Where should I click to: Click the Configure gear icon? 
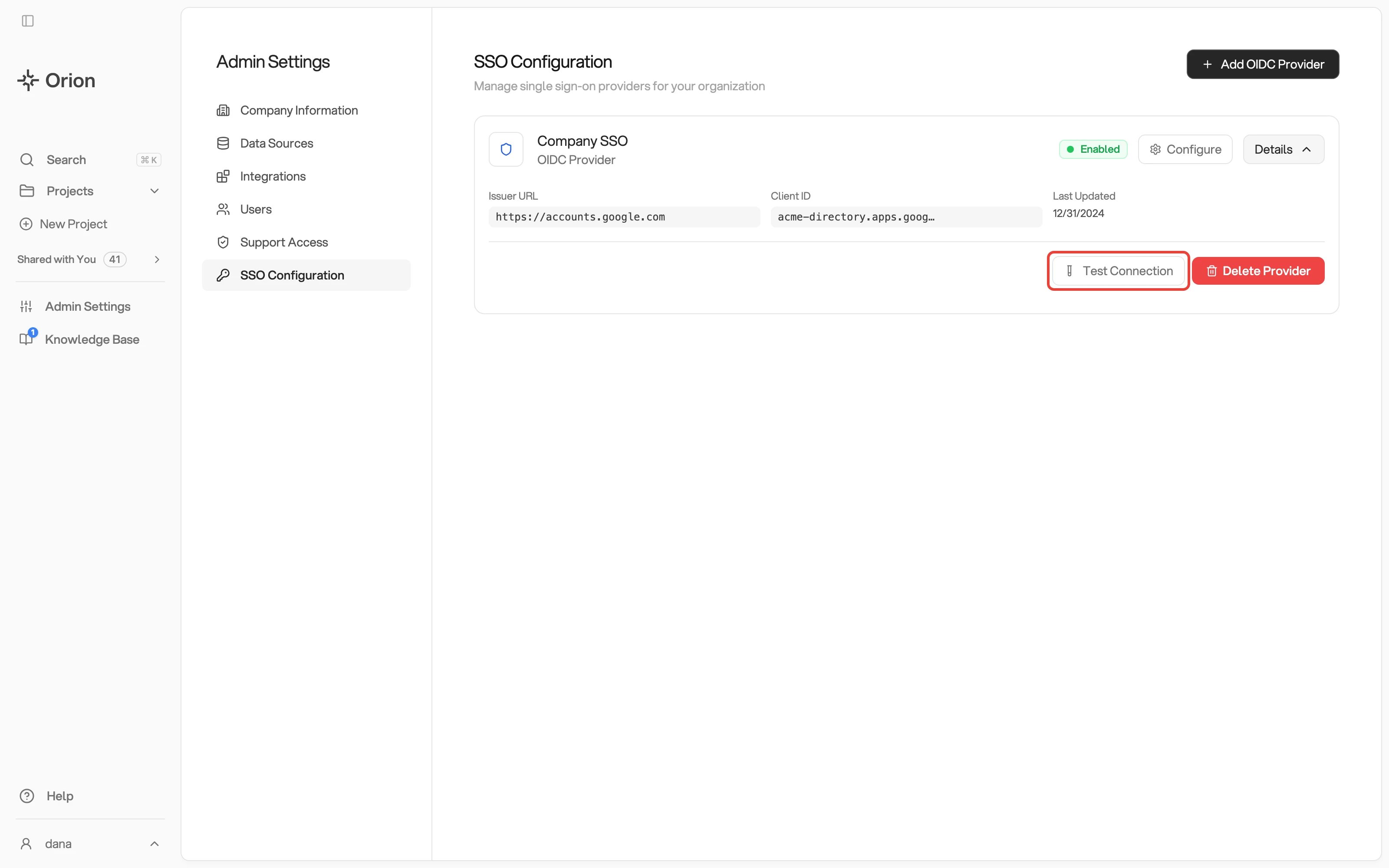1155,149
